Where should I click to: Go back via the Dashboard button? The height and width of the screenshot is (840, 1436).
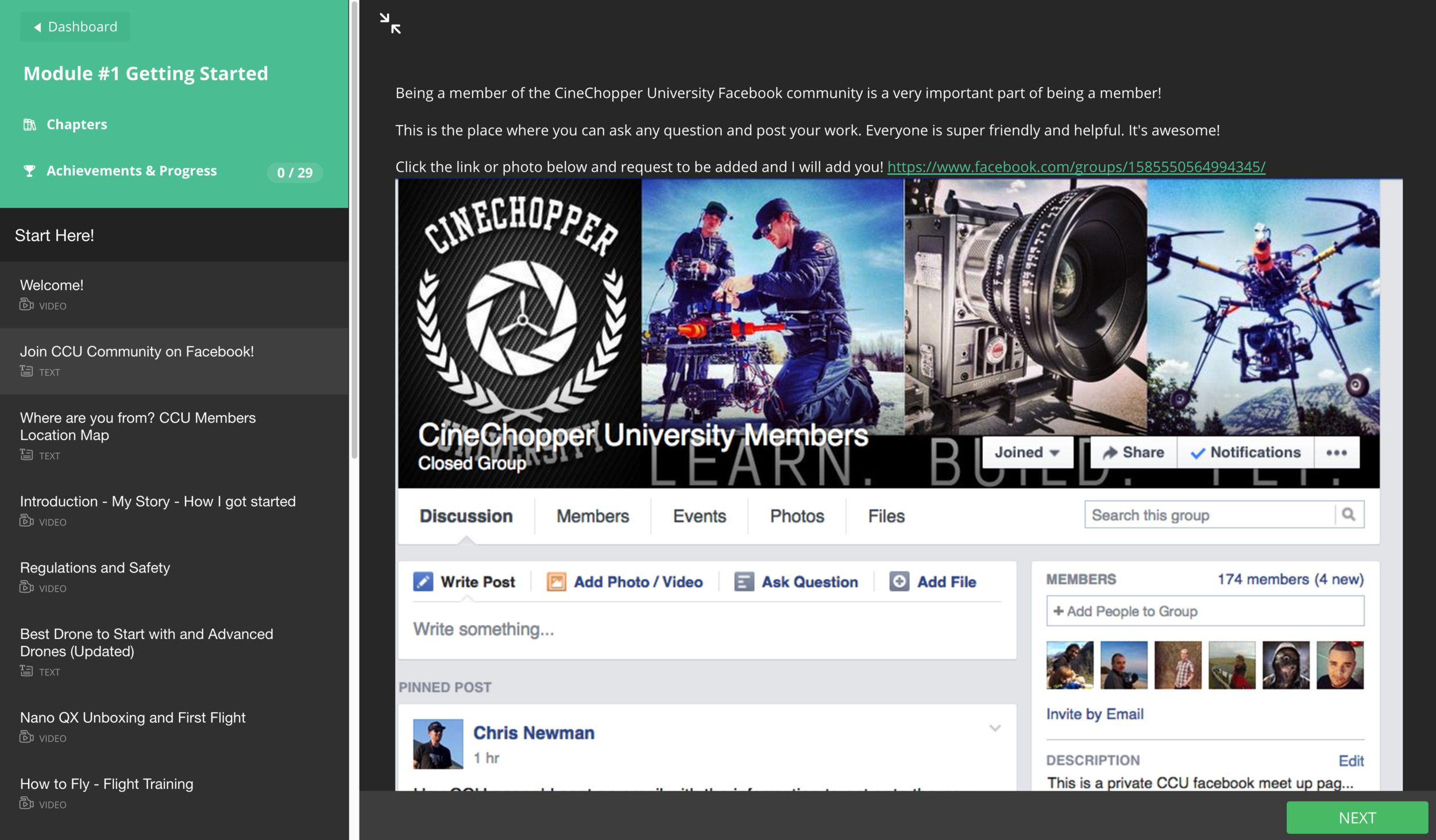tap(75, 26)
